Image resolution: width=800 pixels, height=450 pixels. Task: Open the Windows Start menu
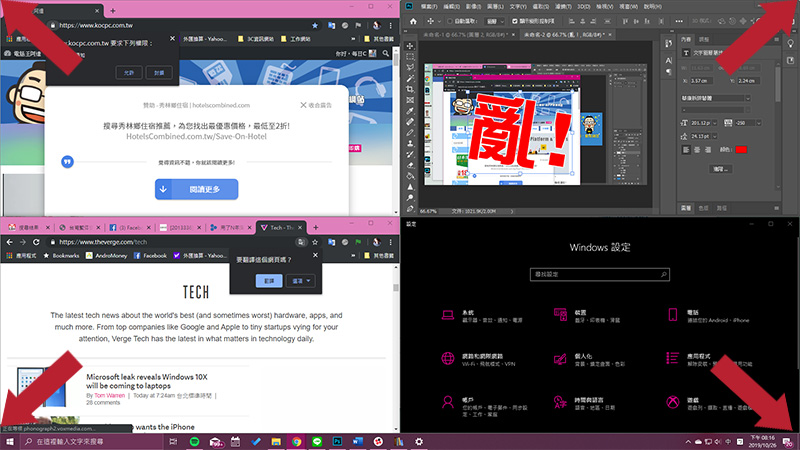click(10, 442)
